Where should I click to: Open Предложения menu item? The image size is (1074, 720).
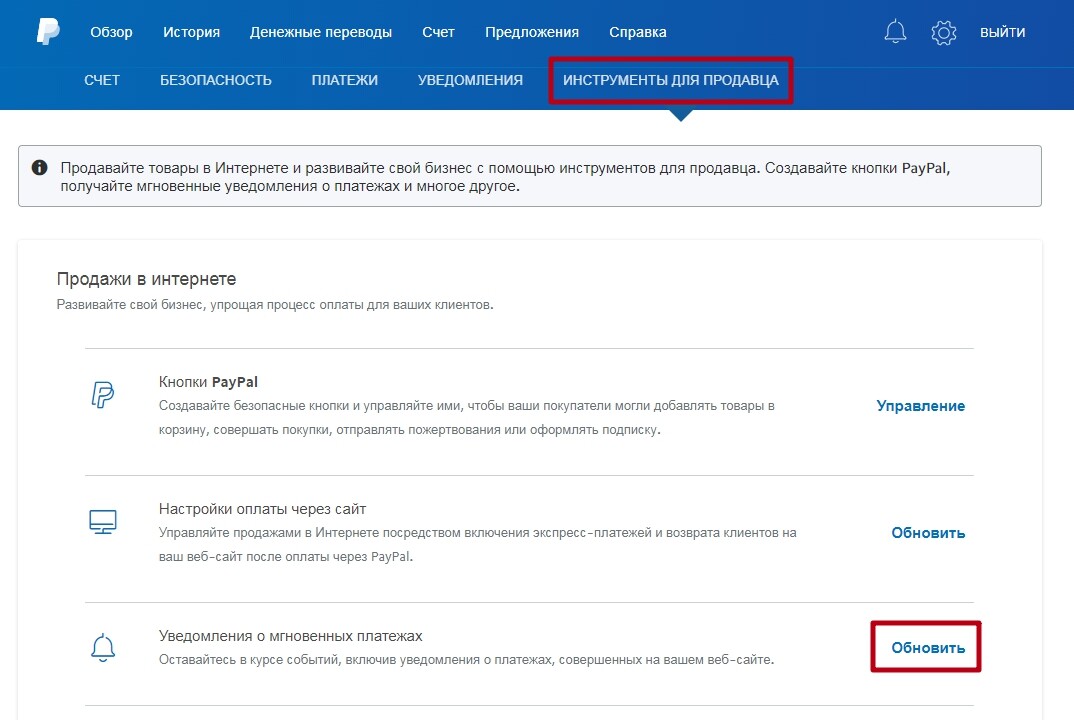coord(532,32)
